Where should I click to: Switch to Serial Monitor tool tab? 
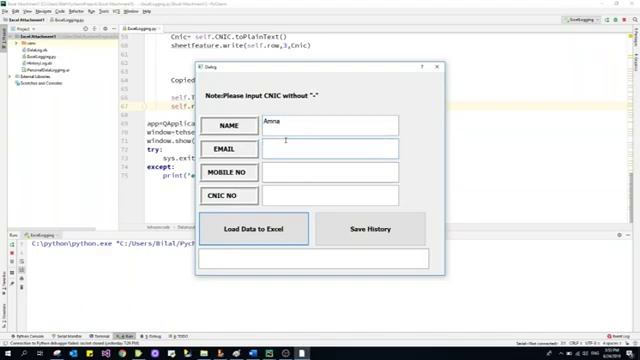pyautogui.click(x=67, y=336)
